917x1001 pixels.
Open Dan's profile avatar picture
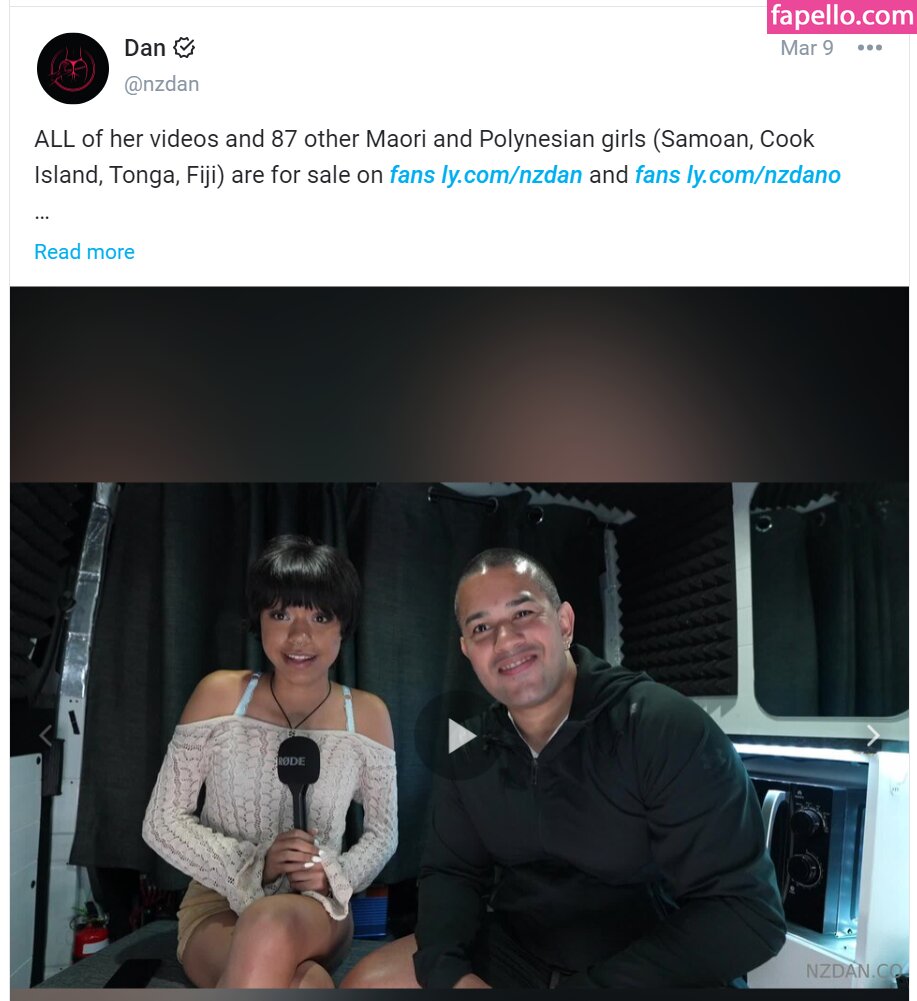tap(73, 68)
